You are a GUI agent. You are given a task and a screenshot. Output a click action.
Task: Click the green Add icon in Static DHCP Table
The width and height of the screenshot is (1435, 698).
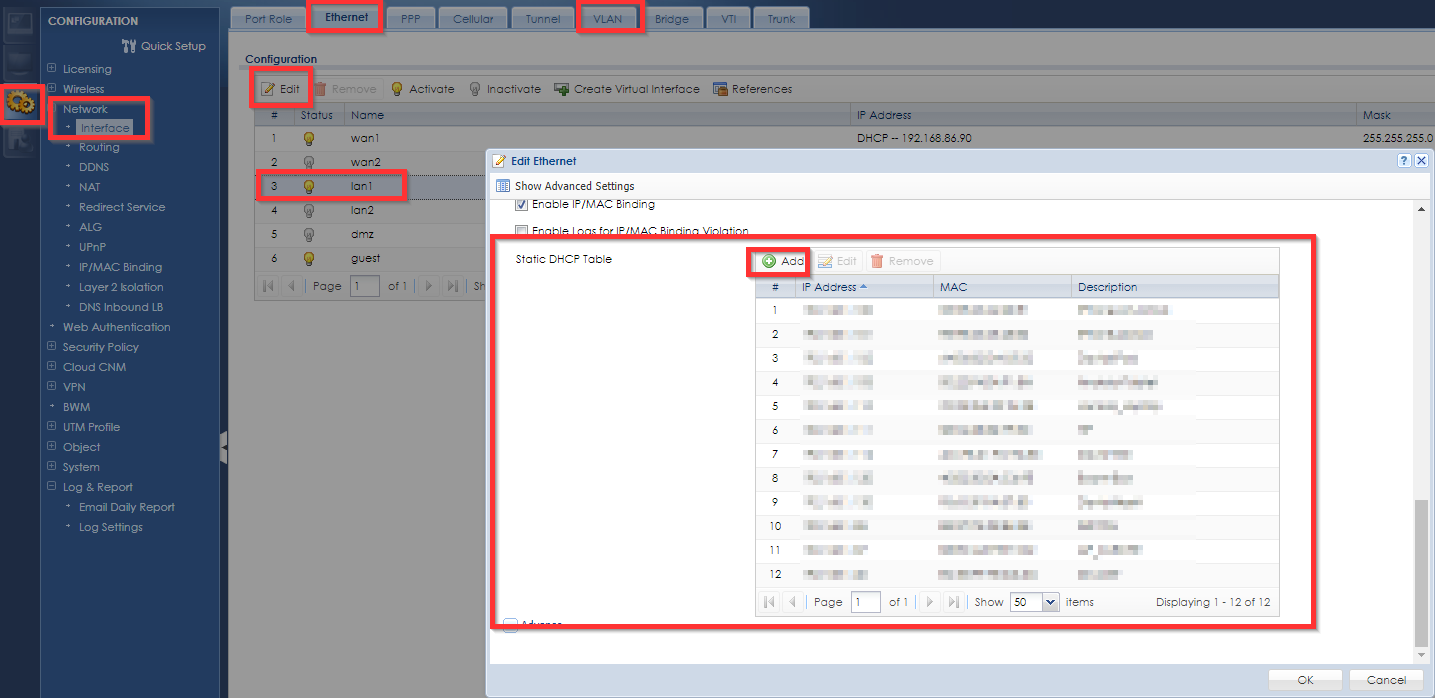pos(769,261)
